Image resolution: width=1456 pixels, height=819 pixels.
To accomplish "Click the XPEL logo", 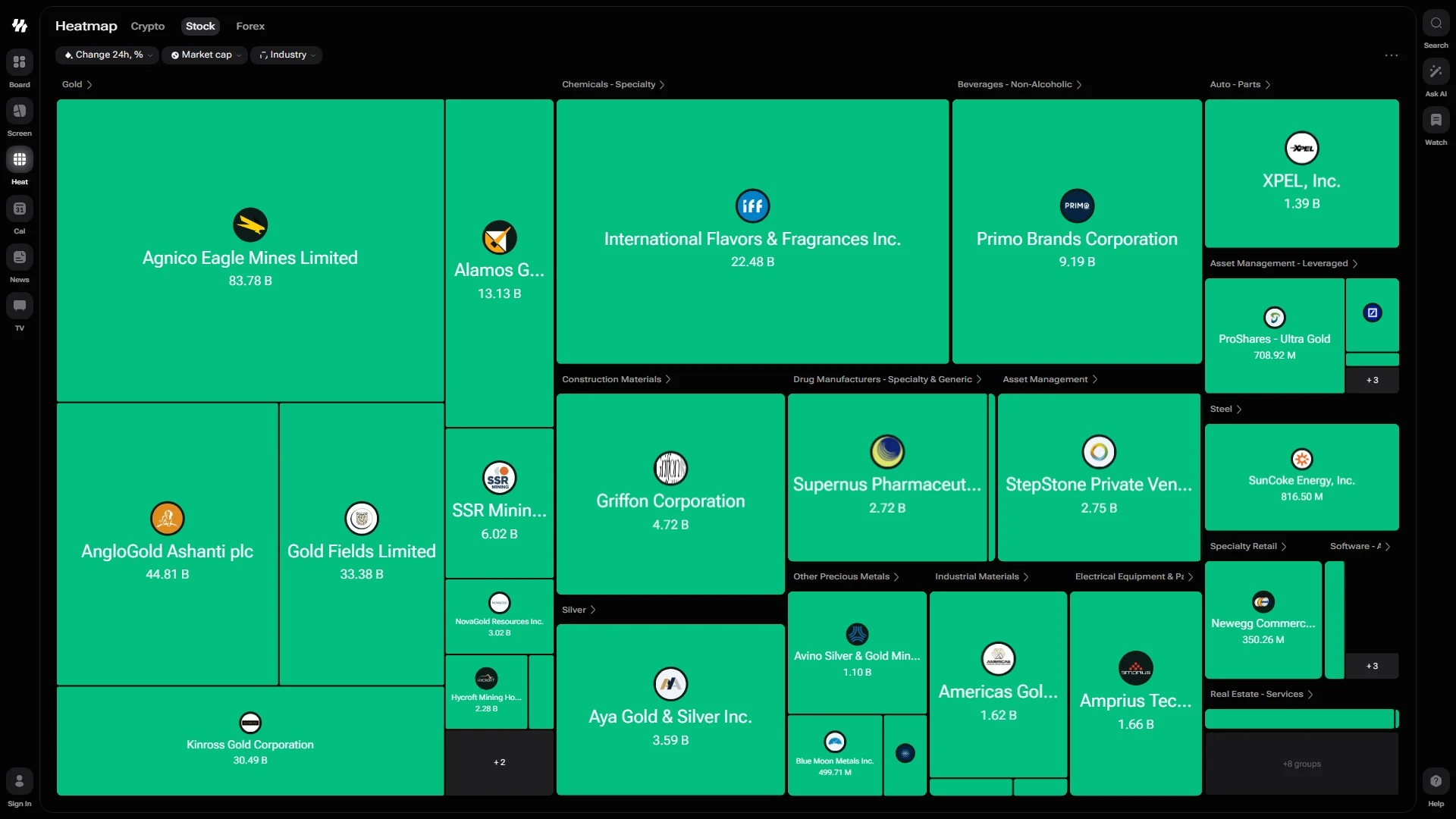I will tap(1302, 149).
